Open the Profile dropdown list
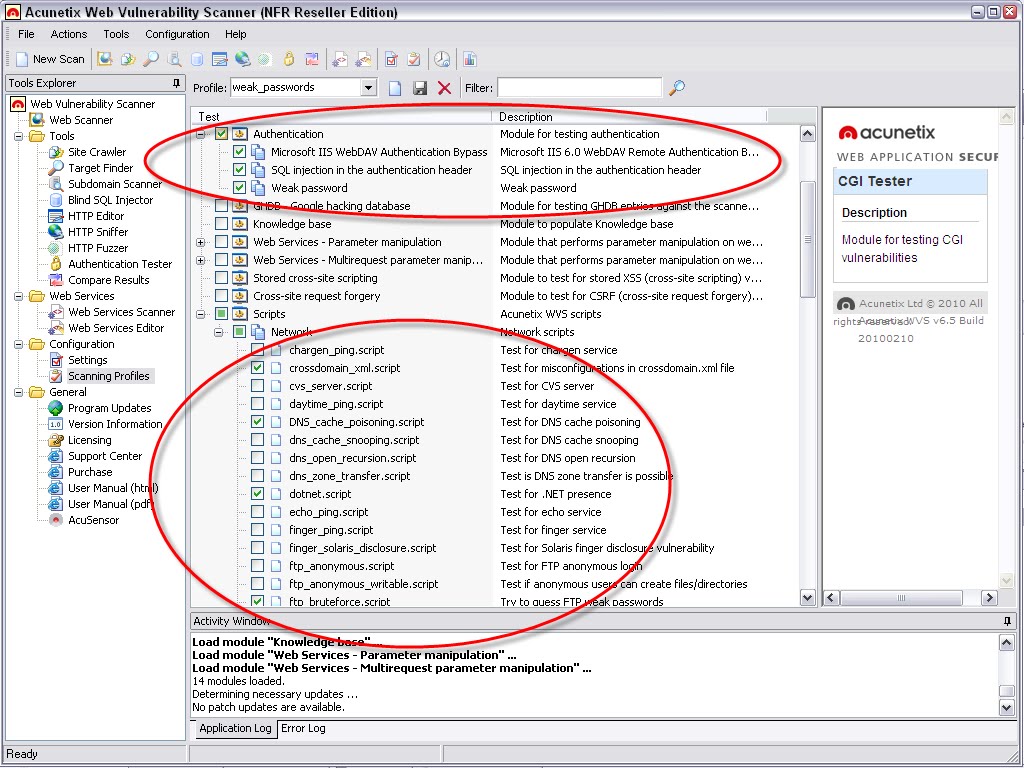The width and height of the screenshot is (1024, 768). tap(369, 88)
